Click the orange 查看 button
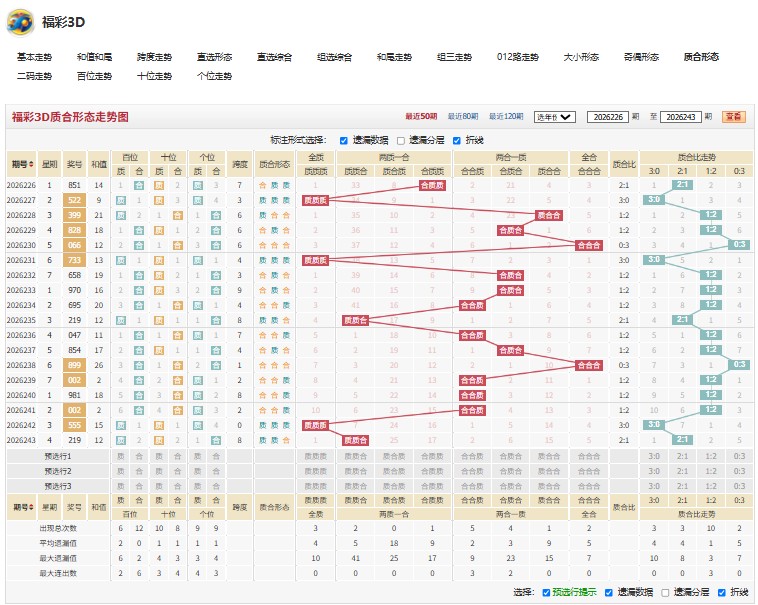The width and height of the screenshot is (758, 605). point(733,116)
